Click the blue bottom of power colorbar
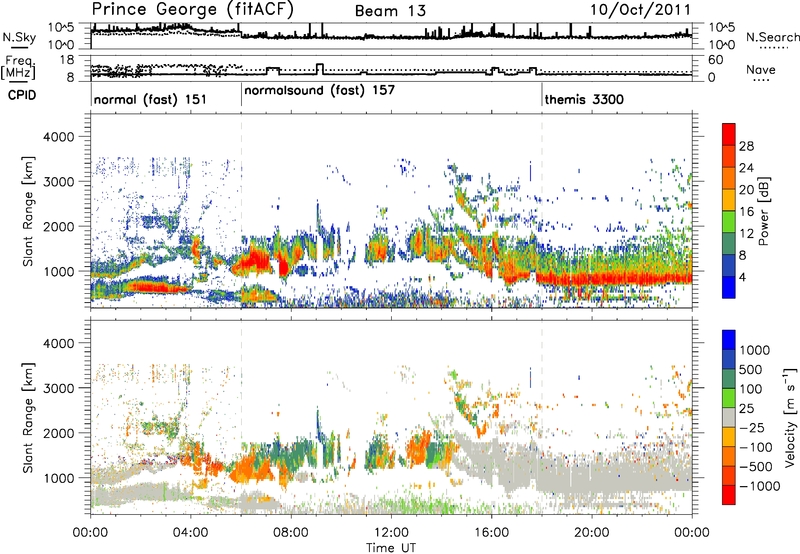Viewport: 800px width, 554px height. coord(729,290)
